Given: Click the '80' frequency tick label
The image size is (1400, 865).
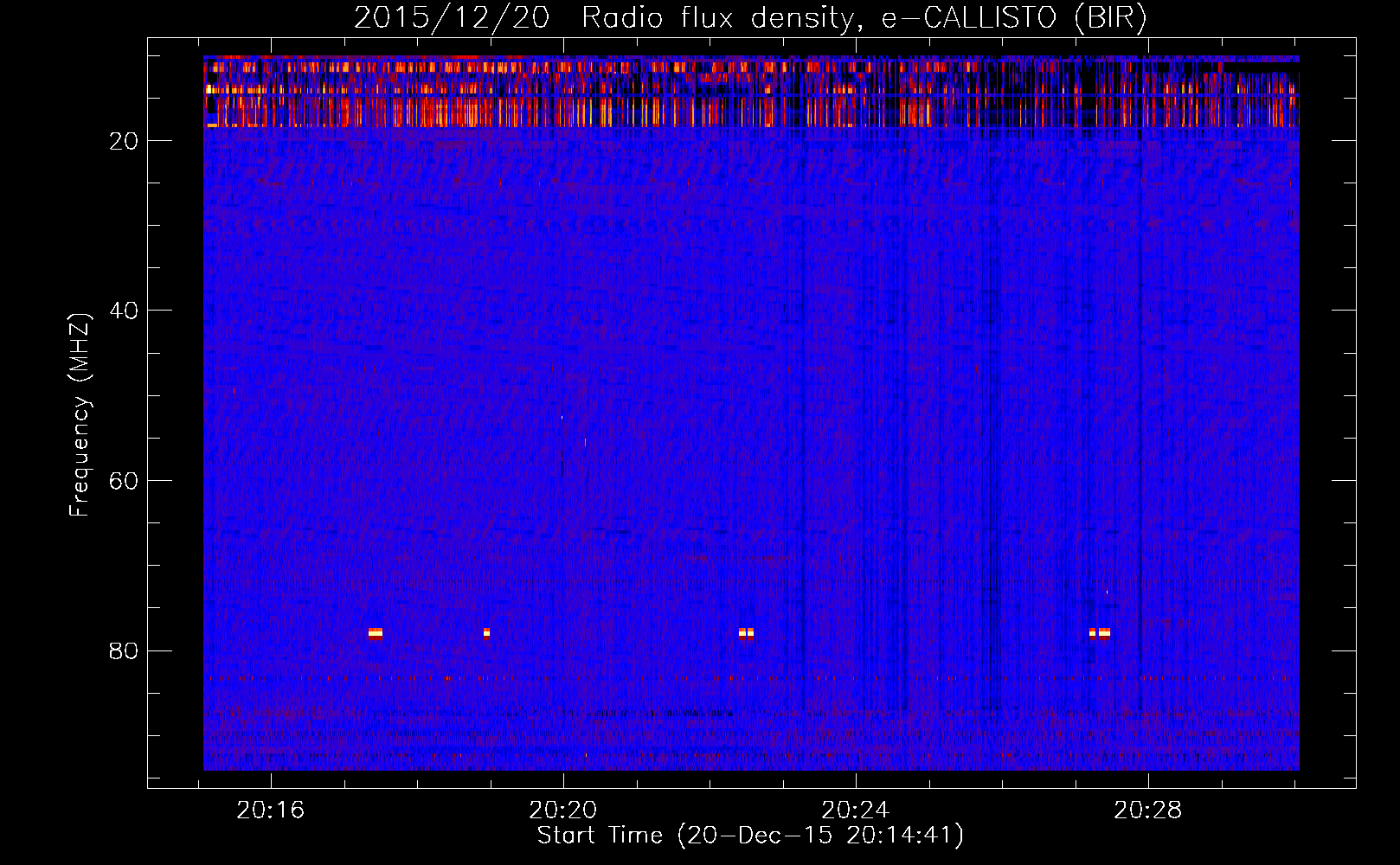Looking at the screenshot, I should click(124, 650).
